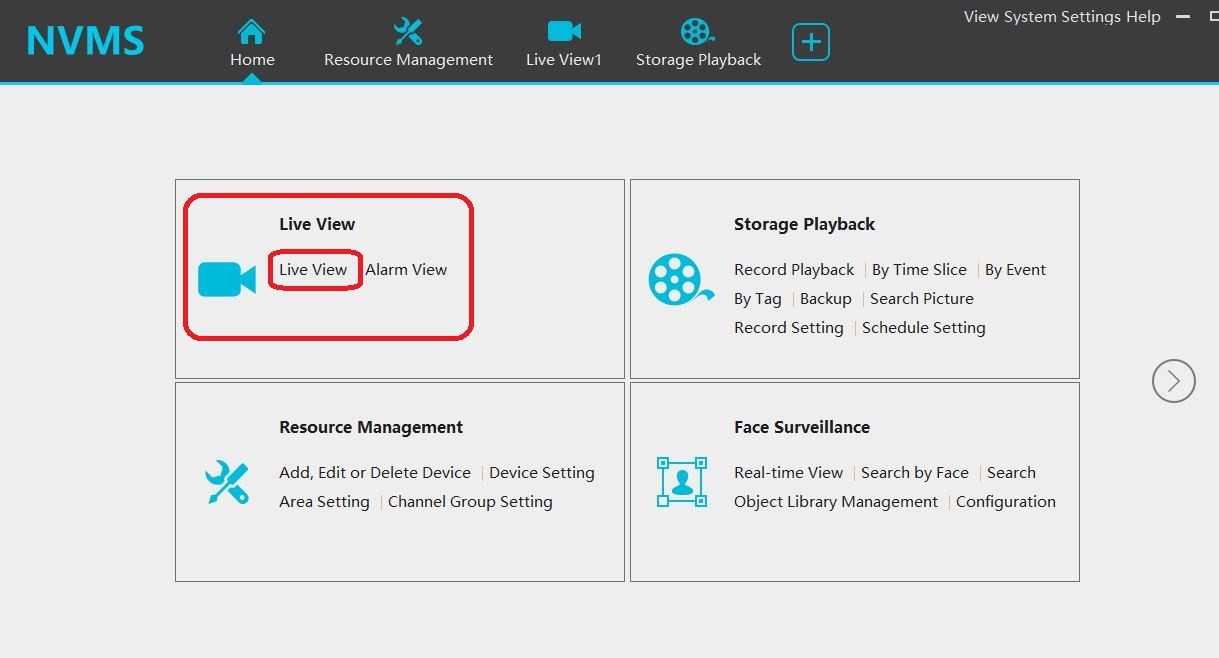The image size is (1219, 658).
Task: Open Search by Face
Action: tap(914, 472)
